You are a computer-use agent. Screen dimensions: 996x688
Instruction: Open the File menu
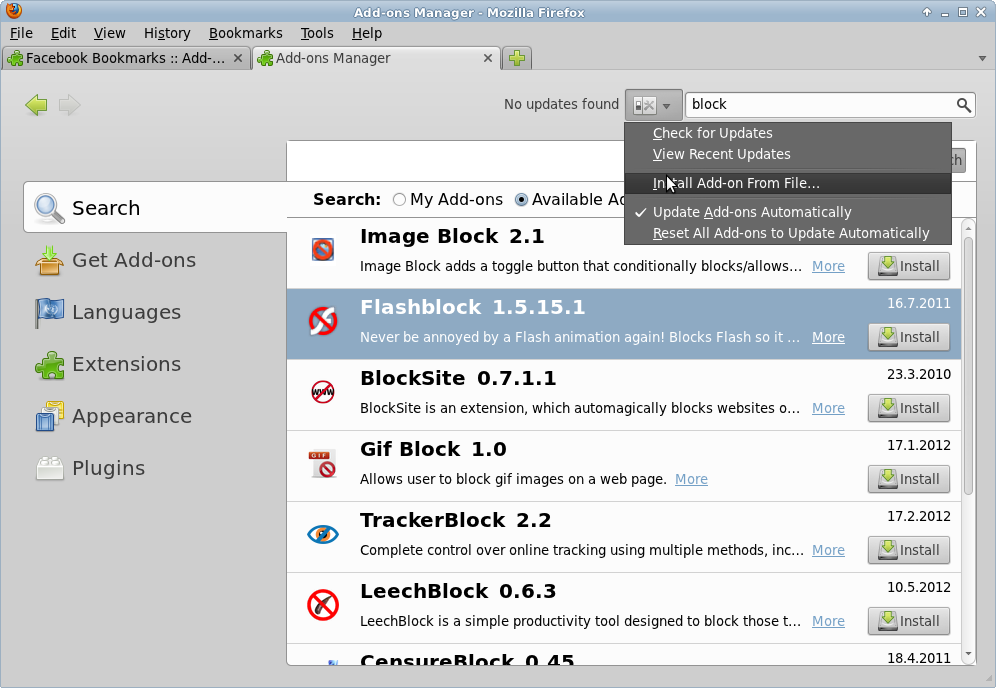coord(22,33)
